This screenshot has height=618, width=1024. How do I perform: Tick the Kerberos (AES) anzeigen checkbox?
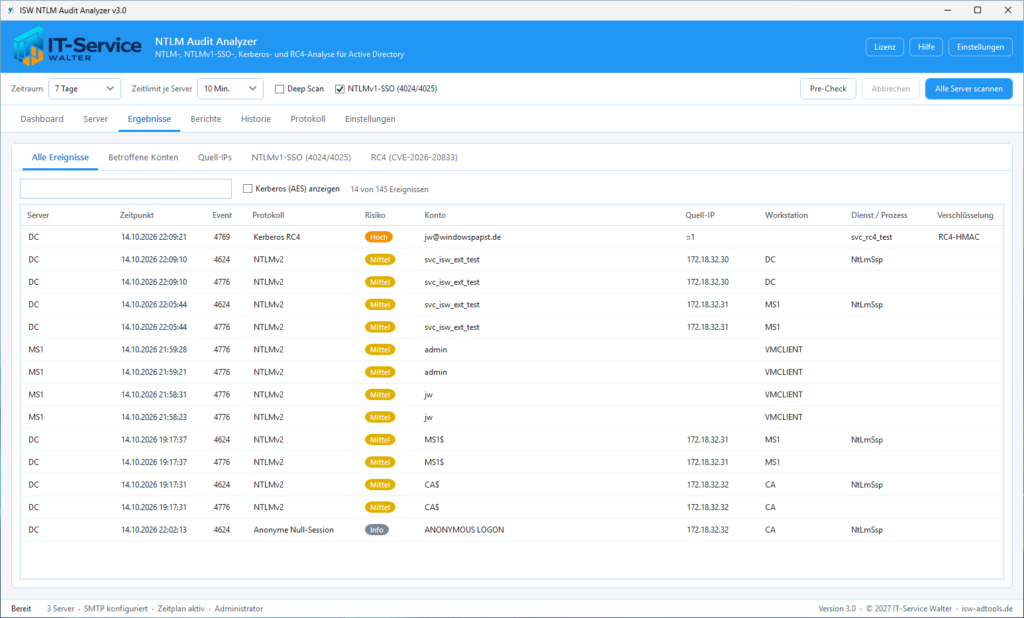(248, 189)
